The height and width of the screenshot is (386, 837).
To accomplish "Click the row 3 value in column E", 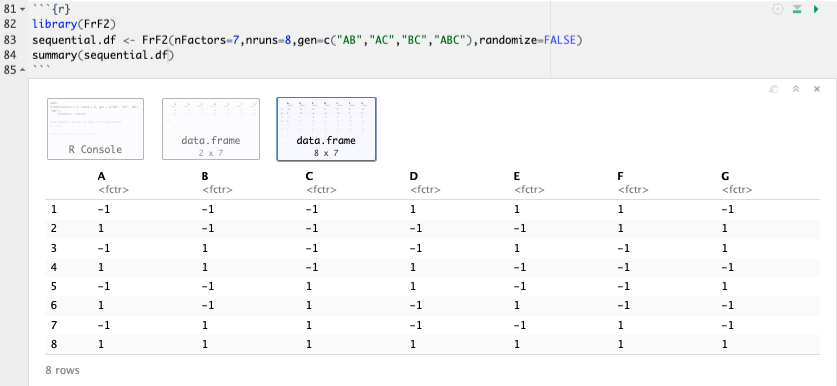I will (x=516, y=248).
